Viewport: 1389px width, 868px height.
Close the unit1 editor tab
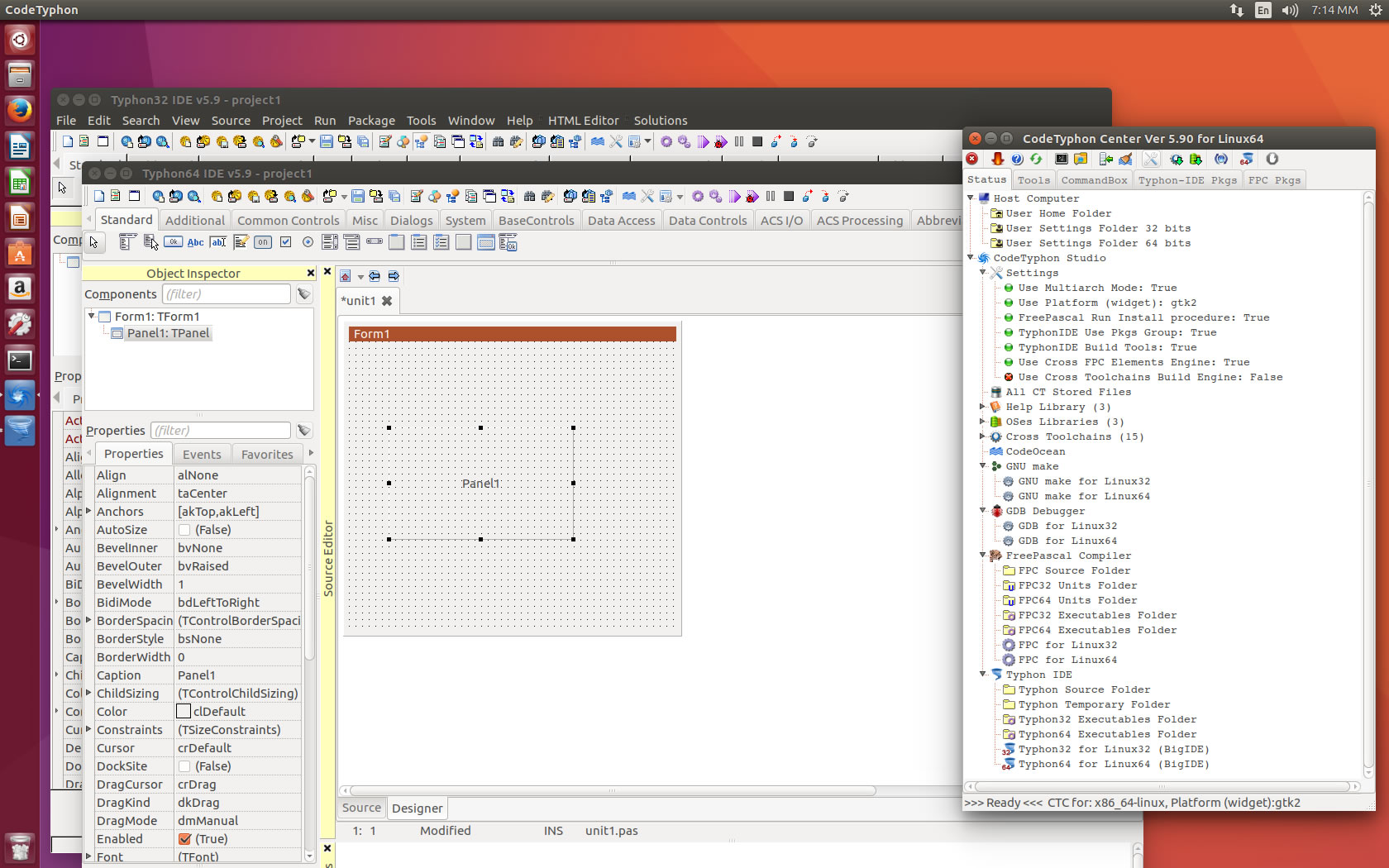(x=387, y=301)
